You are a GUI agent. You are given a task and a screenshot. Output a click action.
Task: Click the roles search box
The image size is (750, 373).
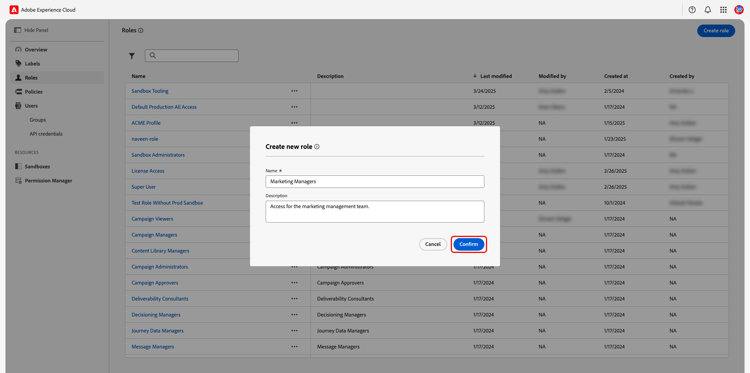point(192,55)
